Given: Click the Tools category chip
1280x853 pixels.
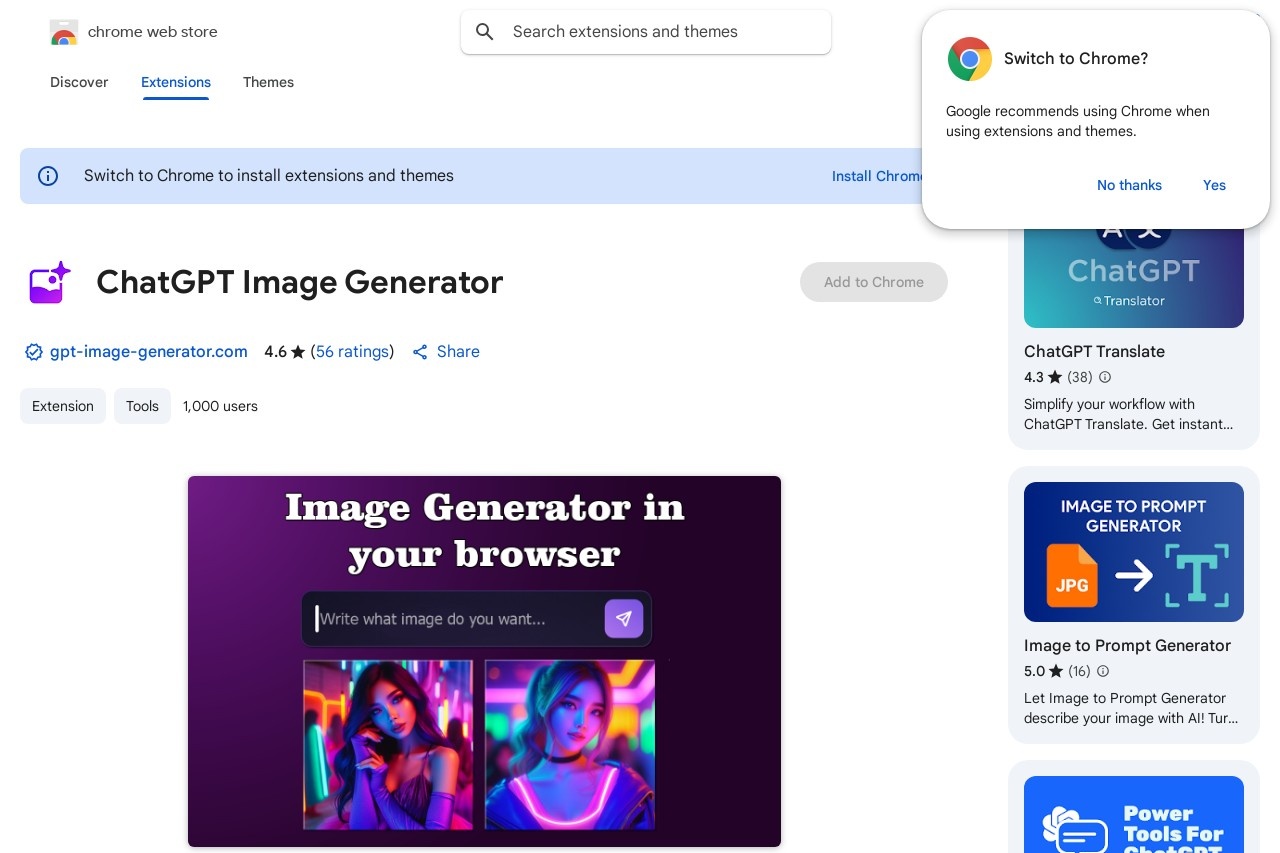Looking at the screenshot, I should click(142, 406).
